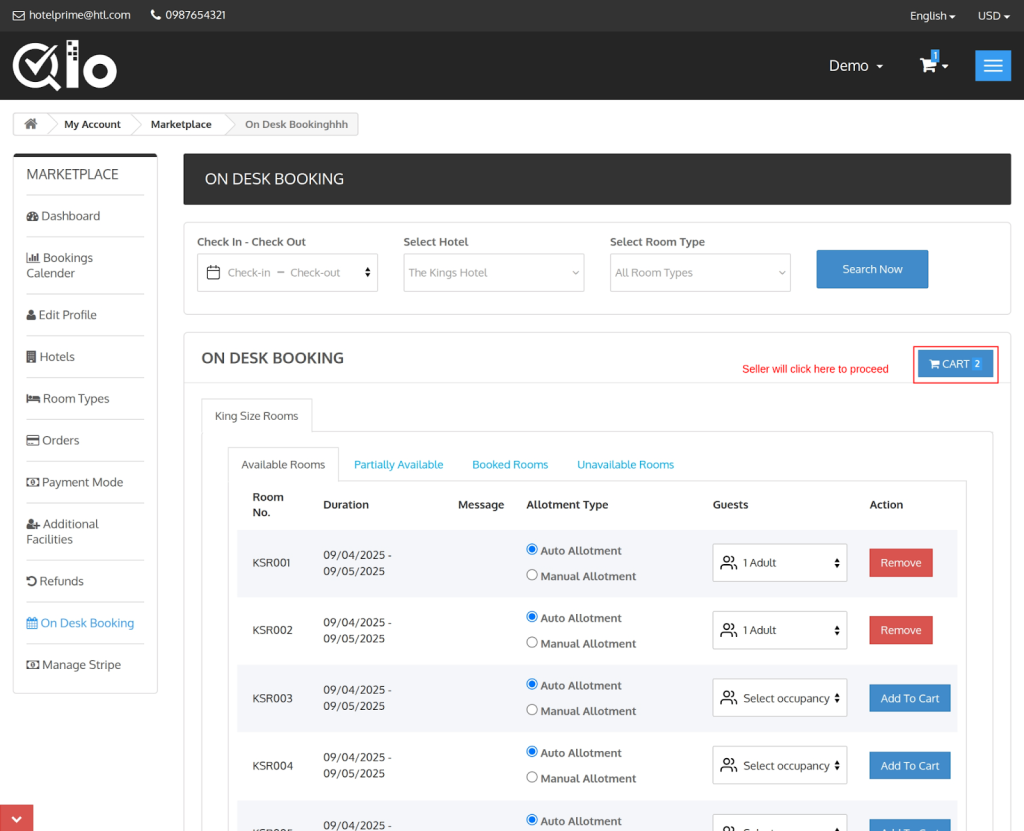Open Select occupancy dropdown for KSR004
The height and width of the screenshot is (831, 1024).
coord(780,765)
